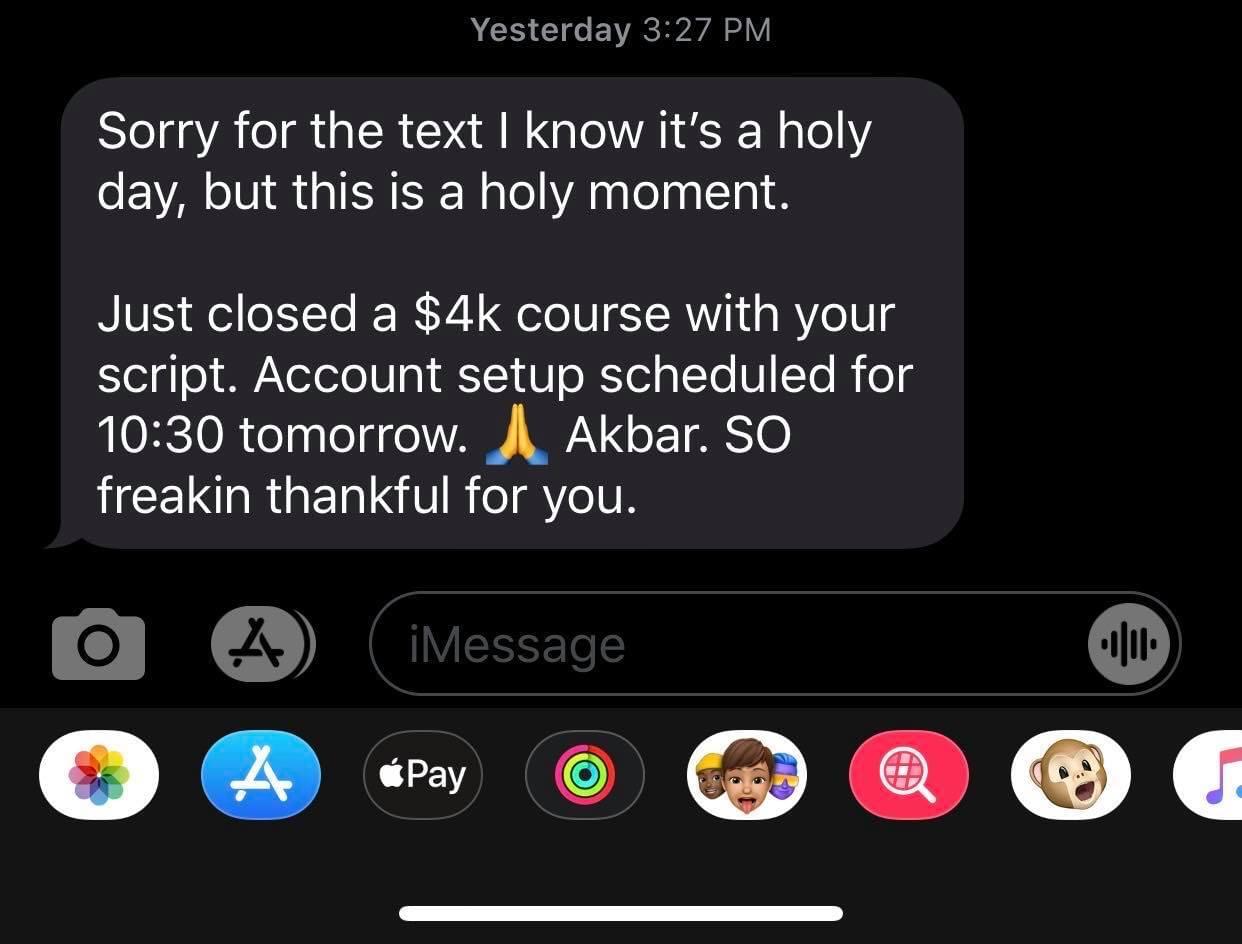Tap the 'holy moment' line of message

point(443,192)
